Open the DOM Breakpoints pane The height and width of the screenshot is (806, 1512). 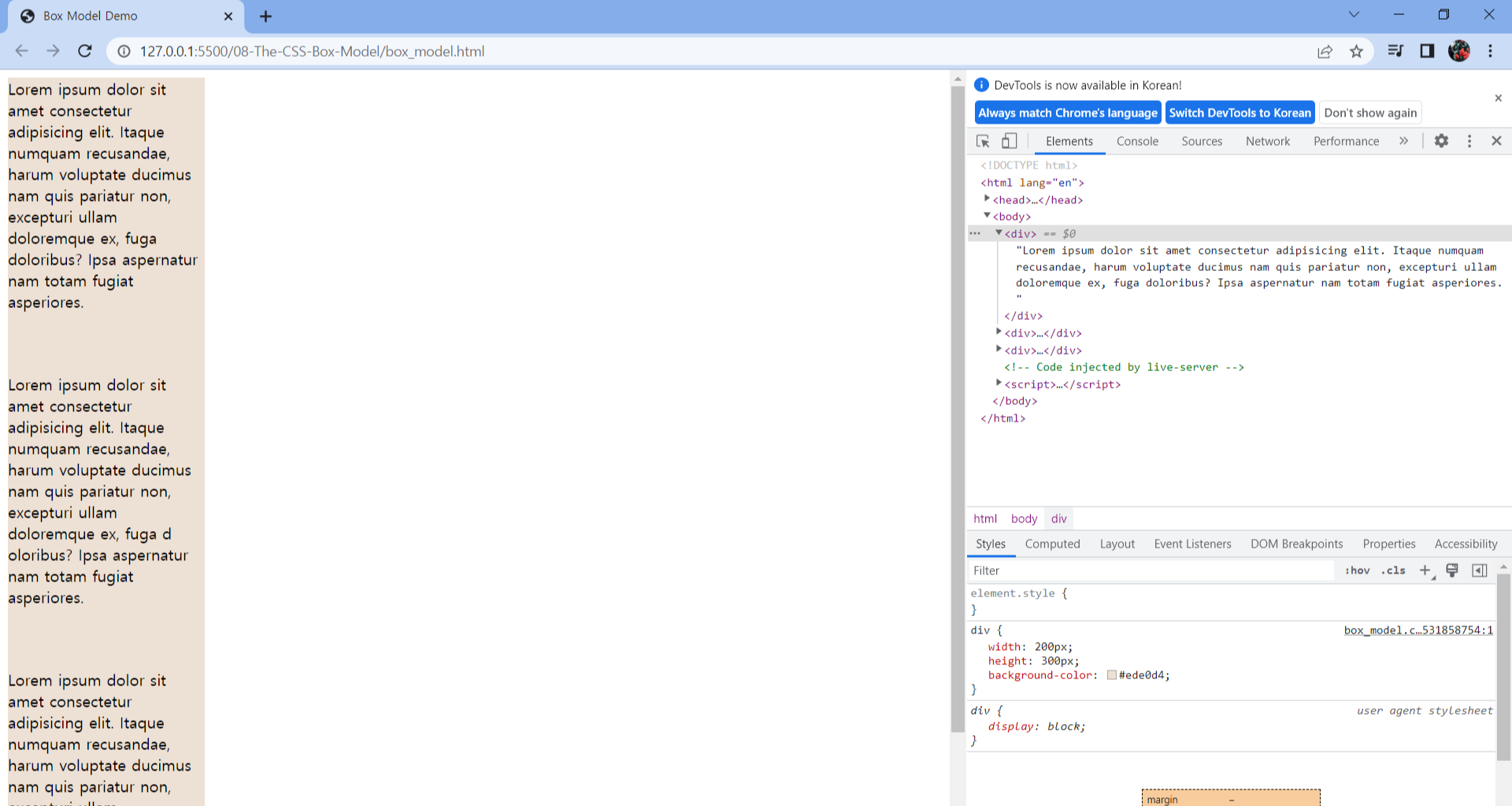tap(1296, 544)
